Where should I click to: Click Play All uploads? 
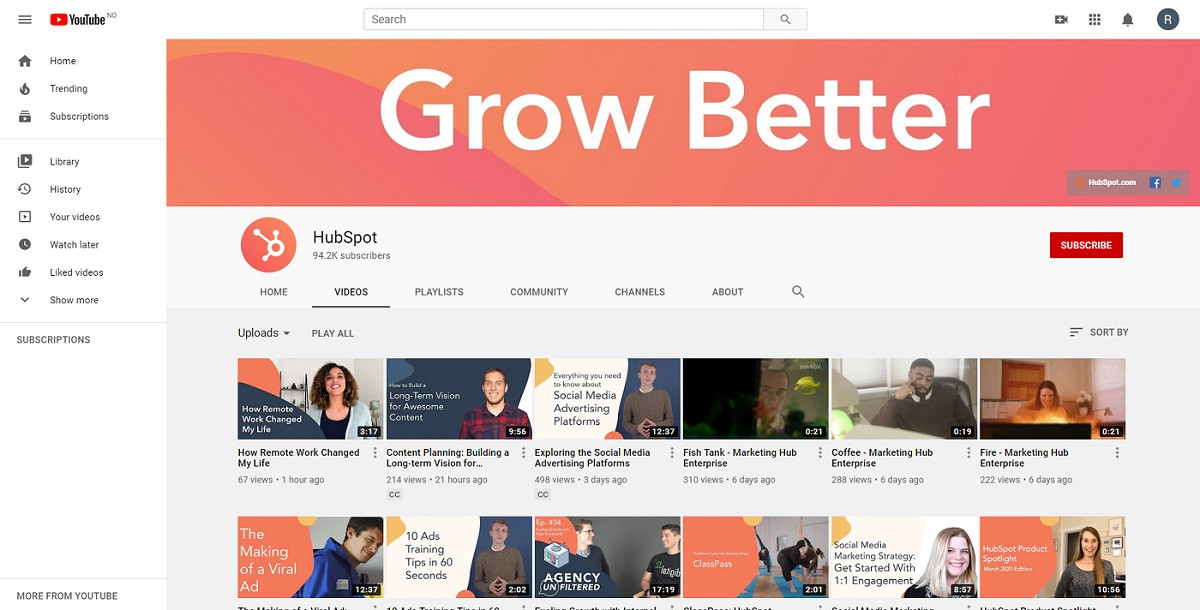pos(333,333)
